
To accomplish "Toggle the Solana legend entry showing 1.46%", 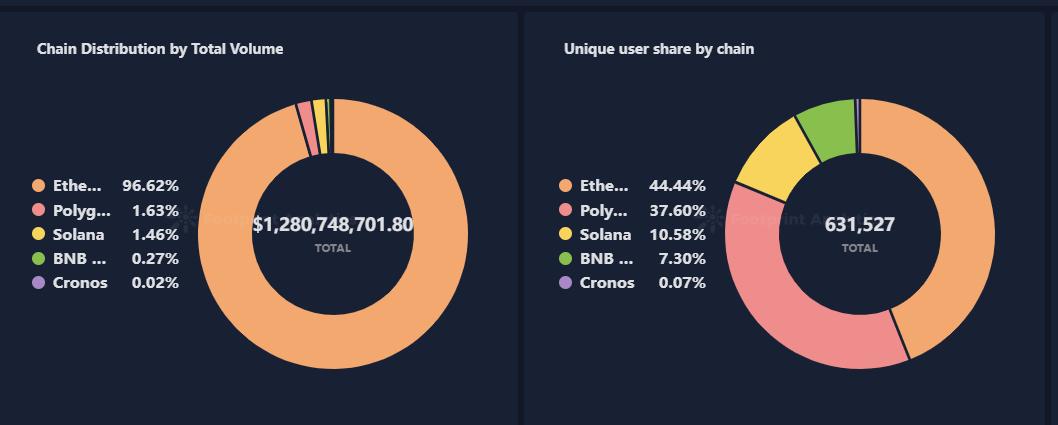I will click(105, 234).
